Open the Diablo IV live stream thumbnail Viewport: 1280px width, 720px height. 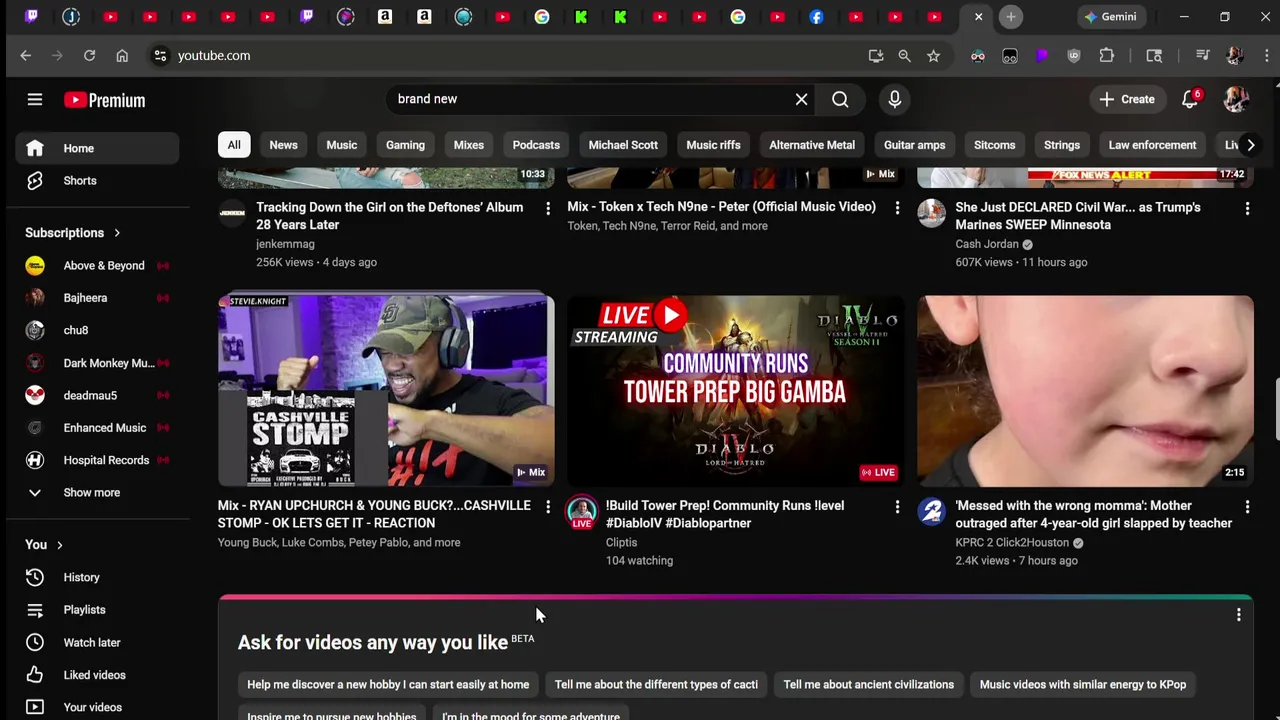(735, 390)
